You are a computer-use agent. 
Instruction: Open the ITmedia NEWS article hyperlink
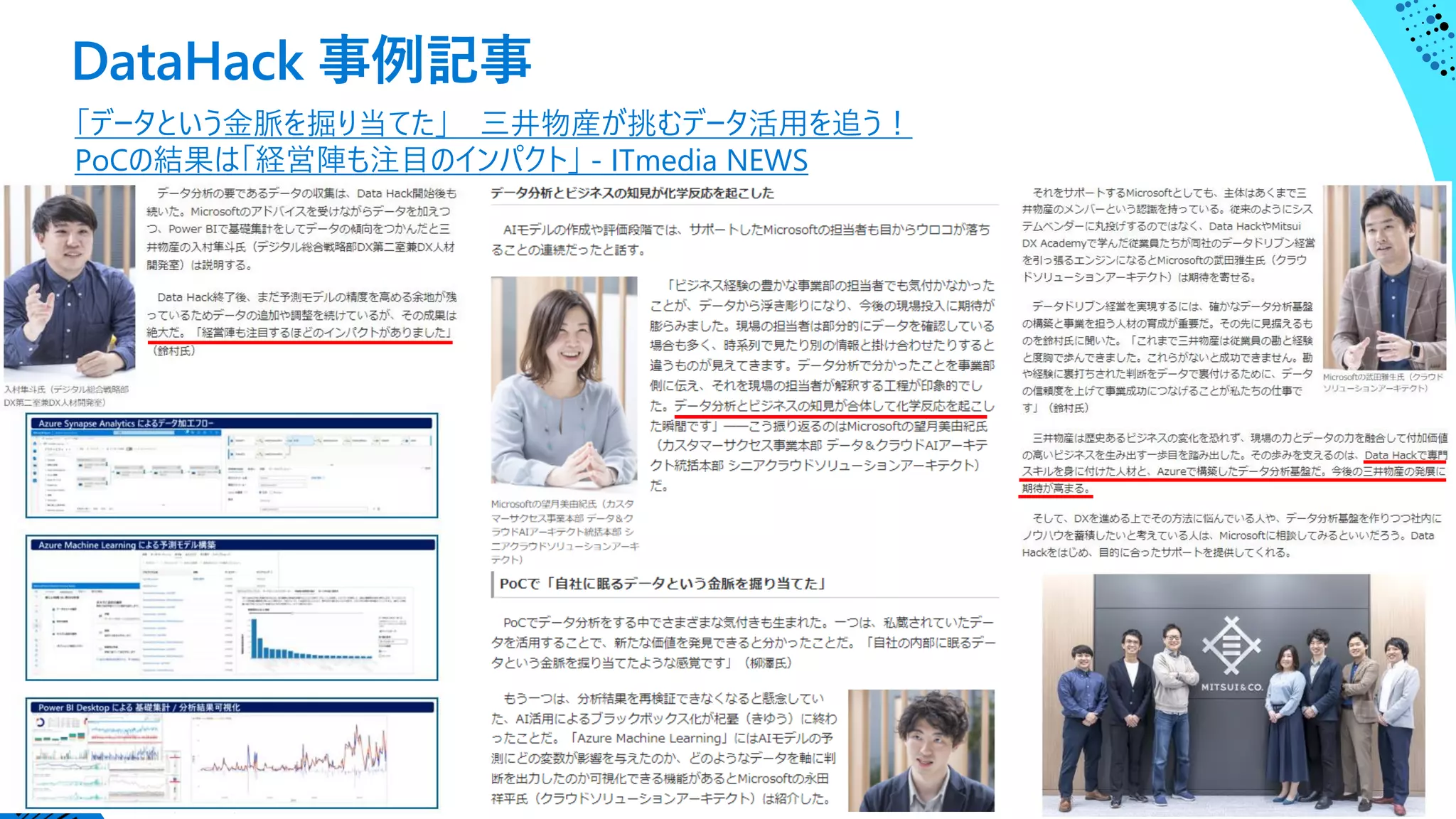(493, 141)
